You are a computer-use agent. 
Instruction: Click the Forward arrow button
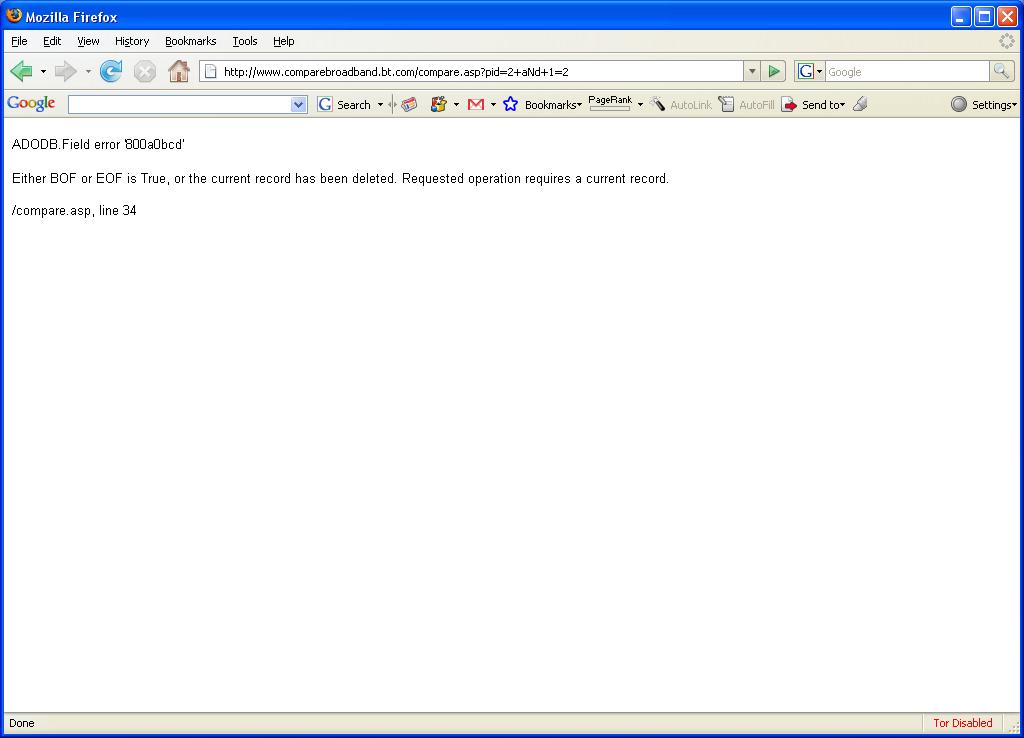pos(65,71)
